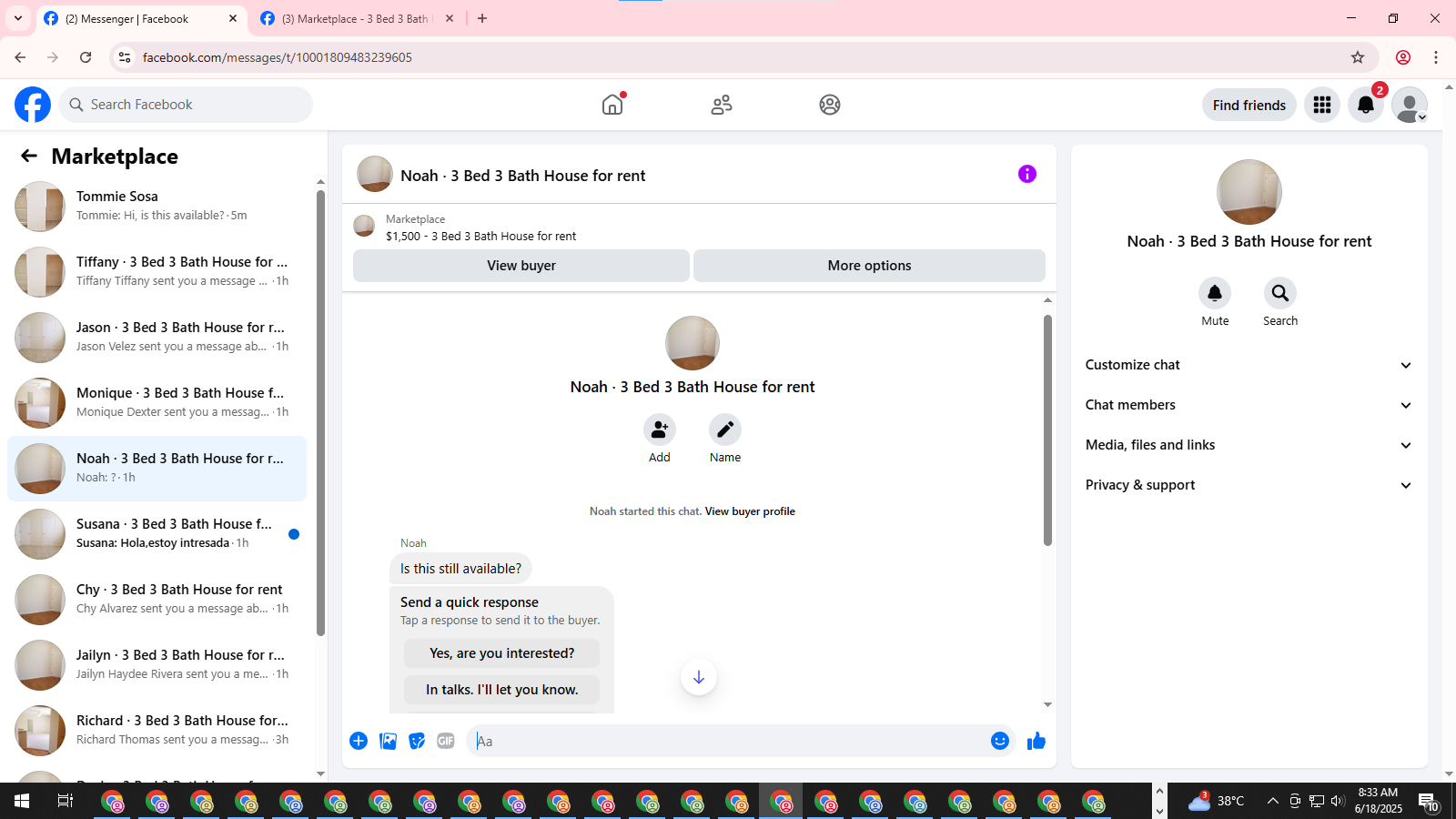
Task: Click the chat messages scrollbar
Action: [x=1047, y=430]
